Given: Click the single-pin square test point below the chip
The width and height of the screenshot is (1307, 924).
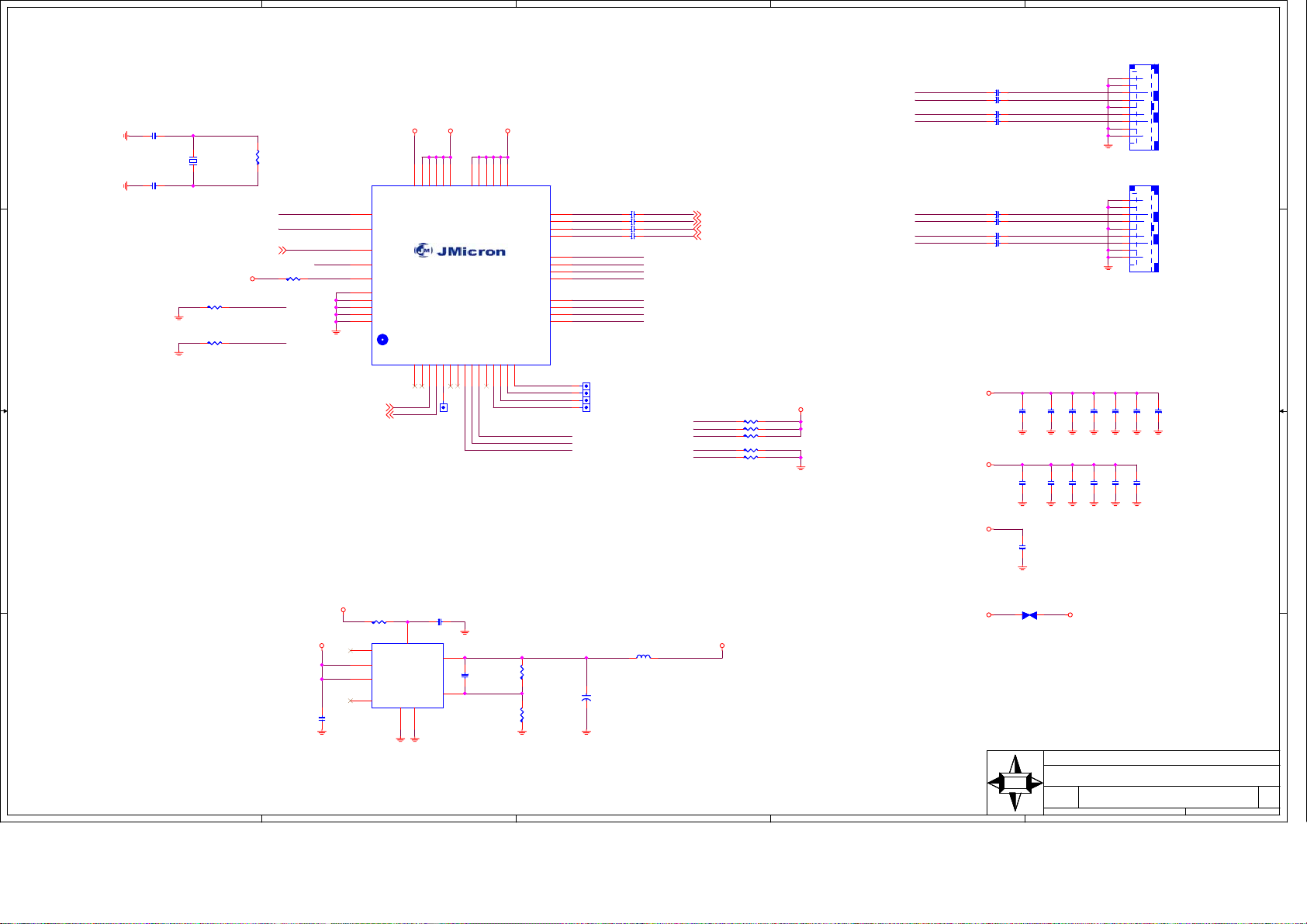Looking at the screenshot, I should [x=444, y=407].
